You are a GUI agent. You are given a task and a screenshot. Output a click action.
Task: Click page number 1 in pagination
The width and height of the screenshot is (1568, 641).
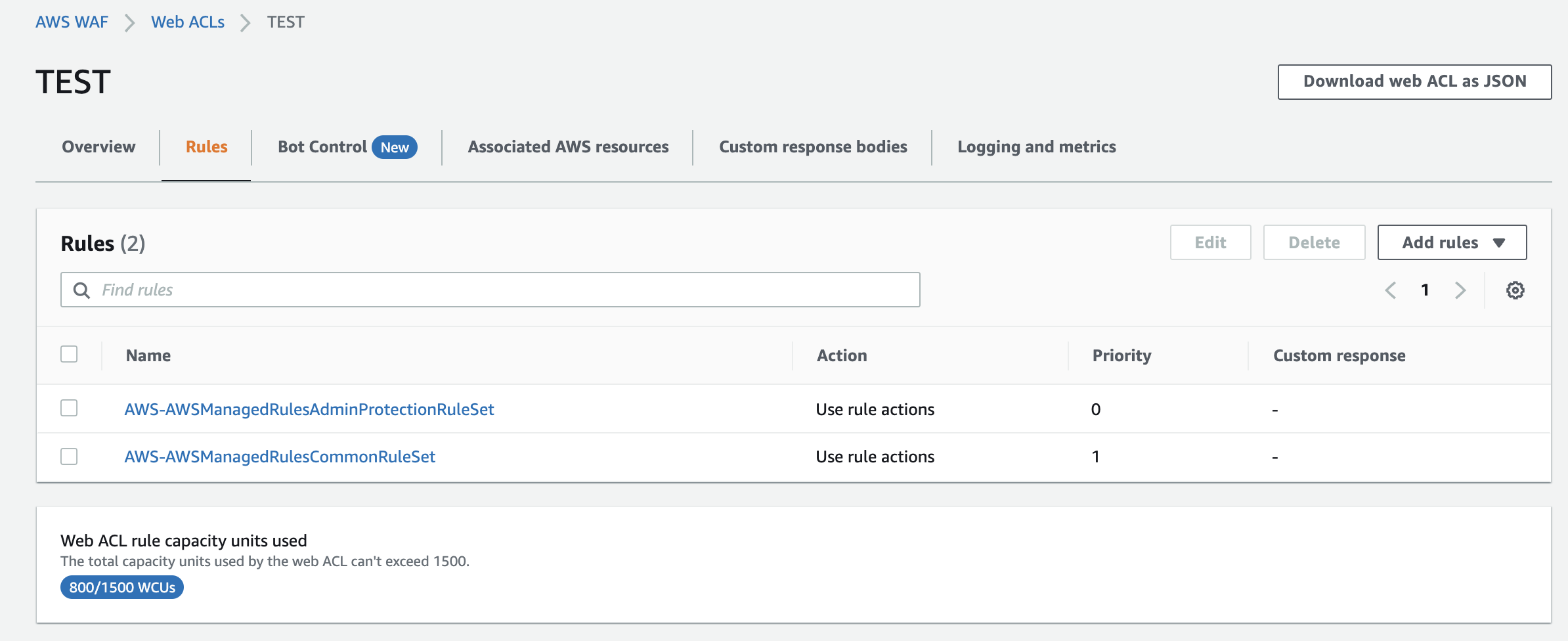1425,290
